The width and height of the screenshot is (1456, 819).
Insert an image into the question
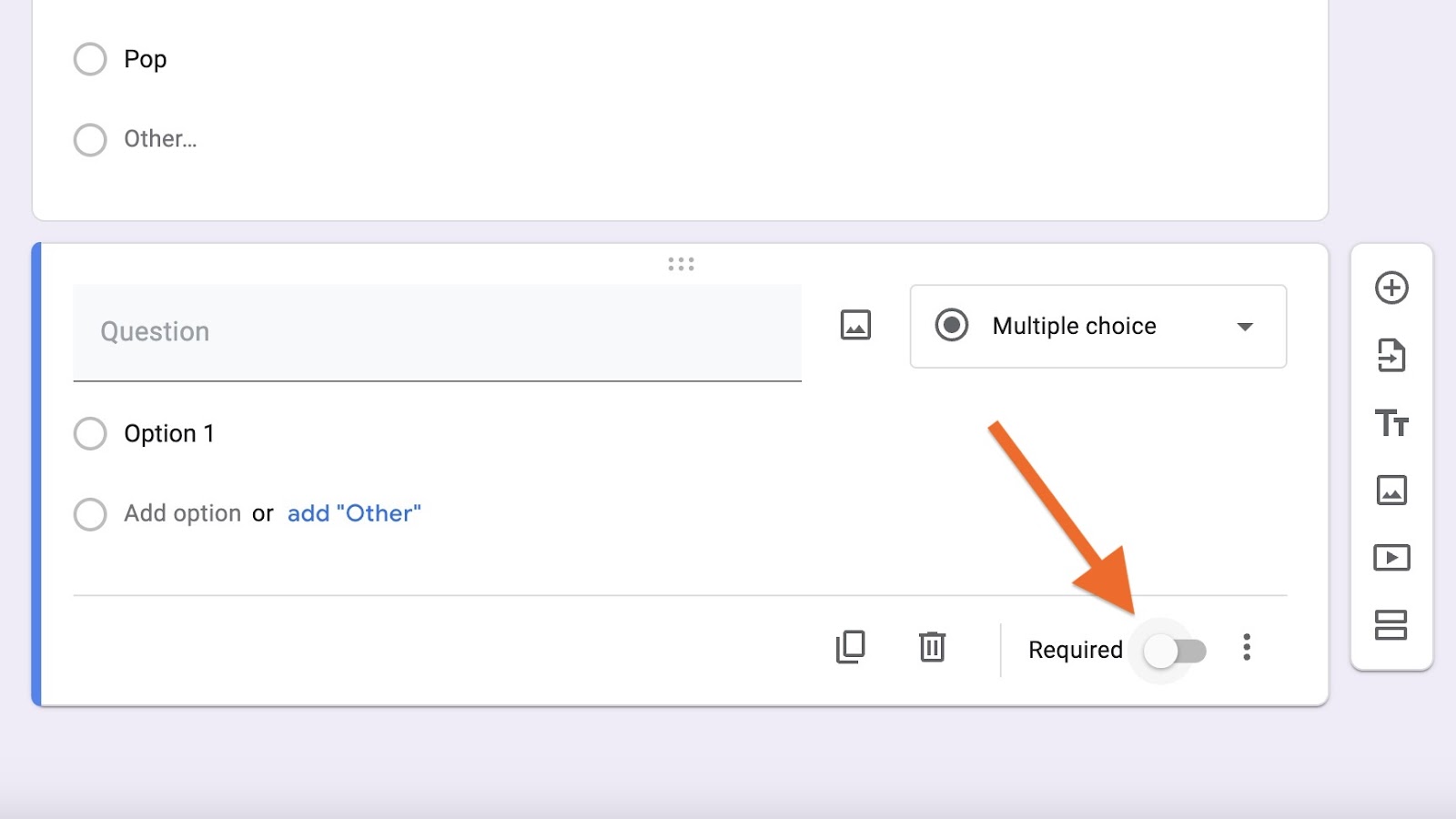[x=855, y=325]
